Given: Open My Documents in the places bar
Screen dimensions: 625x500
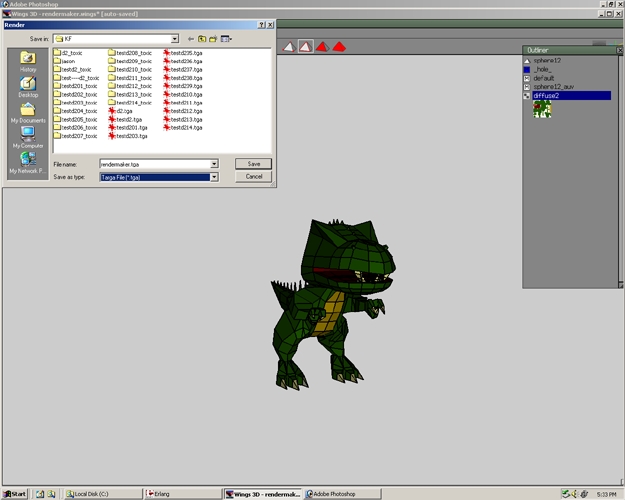Looking at the screenshot, I should coord(28,113).
